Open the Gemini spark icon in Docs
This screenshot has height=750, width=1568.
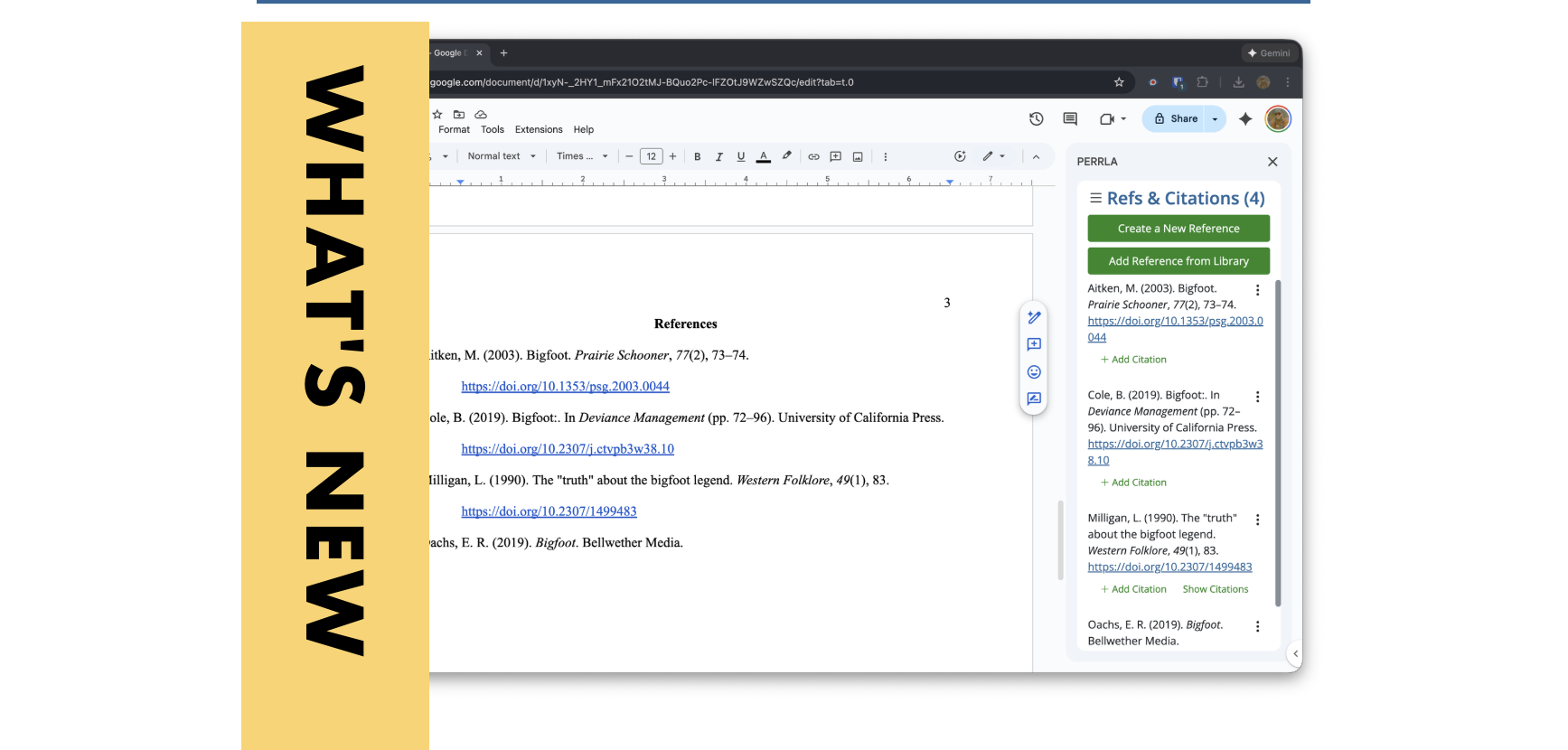1245,118
